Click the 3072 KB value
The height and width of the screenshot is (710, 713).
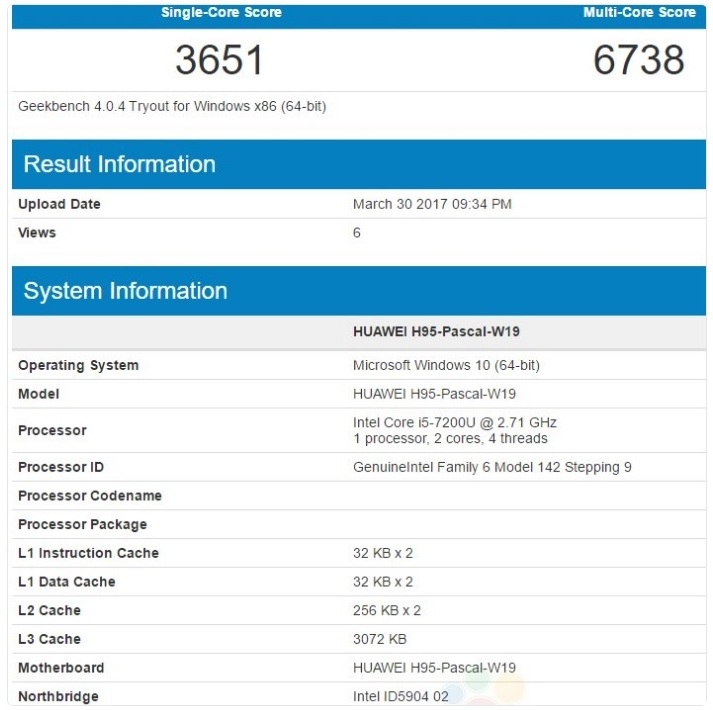tap(380, 639)
